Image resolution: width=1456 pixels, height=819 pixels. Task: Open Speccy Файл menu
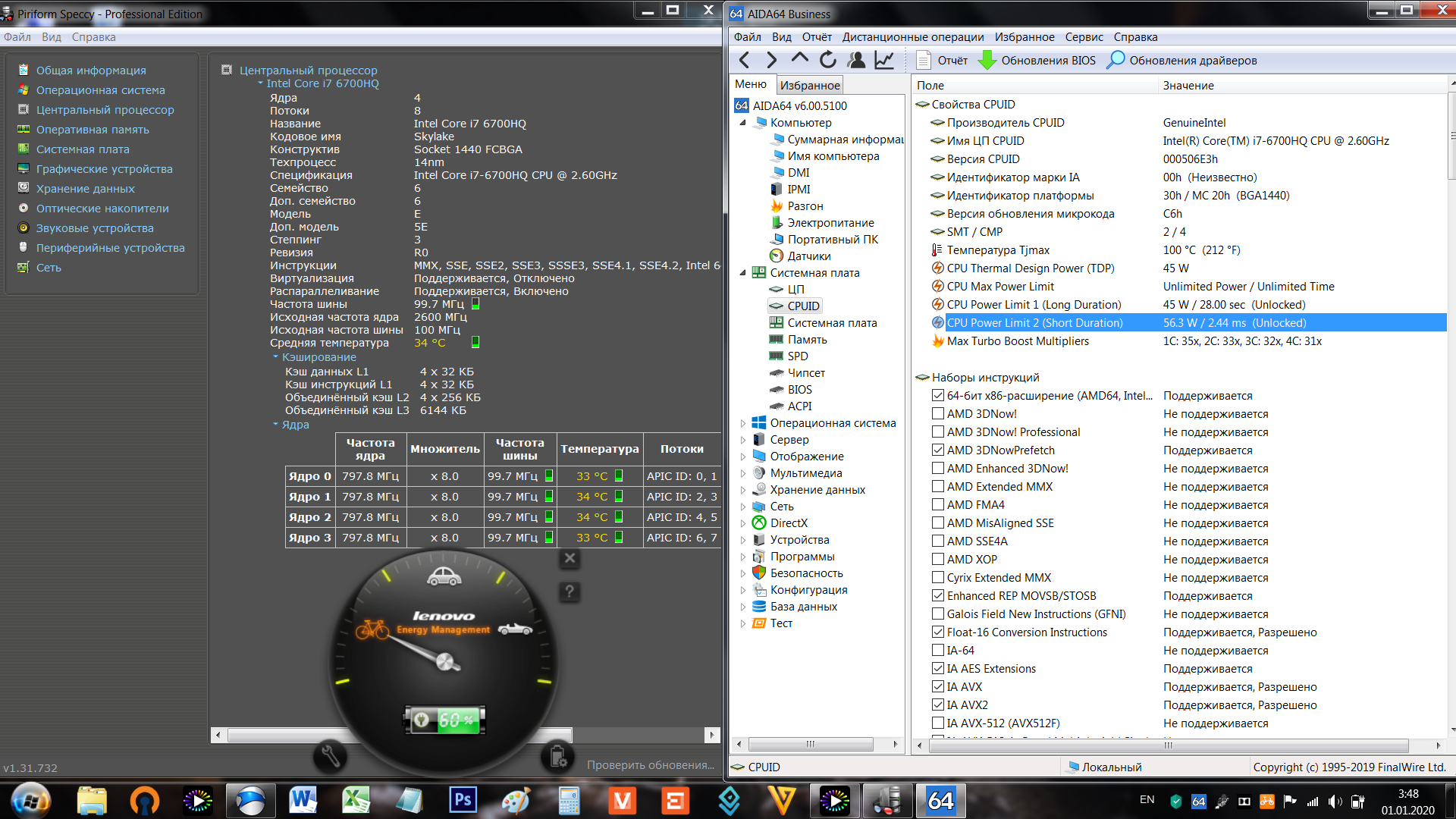tap(17, 37)
